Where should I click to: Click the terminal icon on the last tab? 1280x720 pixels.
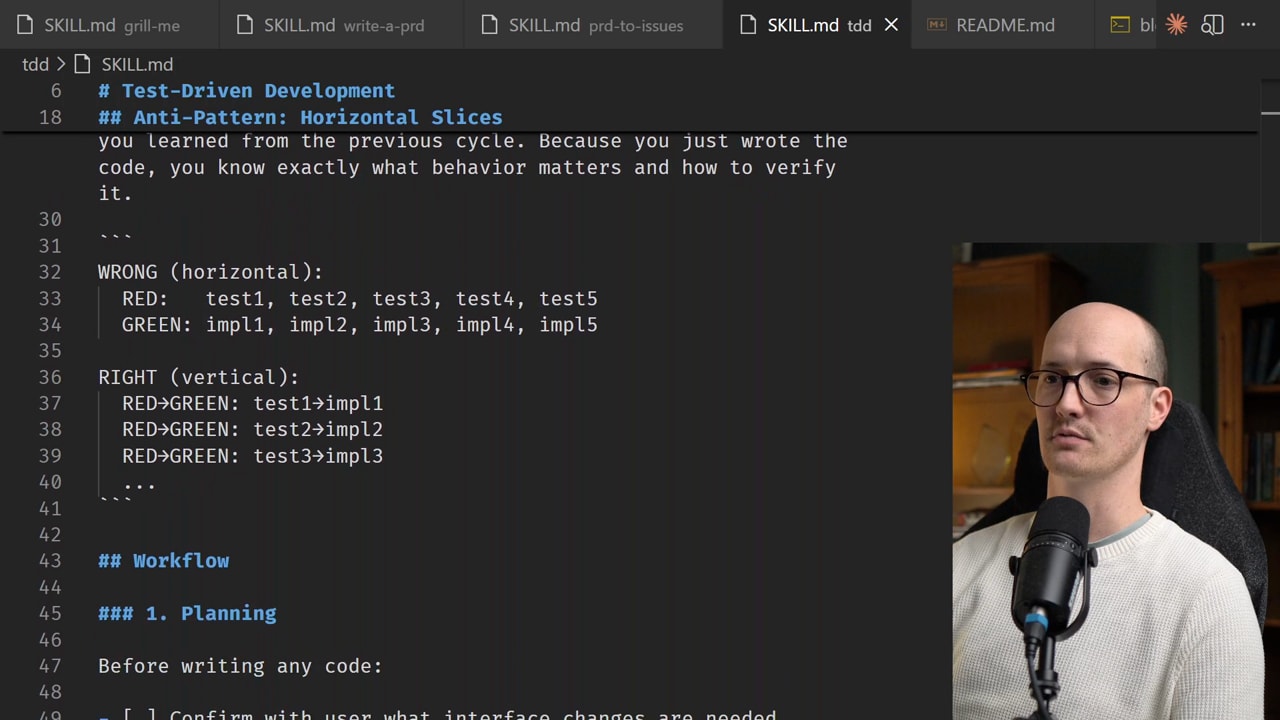point(1120,25)
